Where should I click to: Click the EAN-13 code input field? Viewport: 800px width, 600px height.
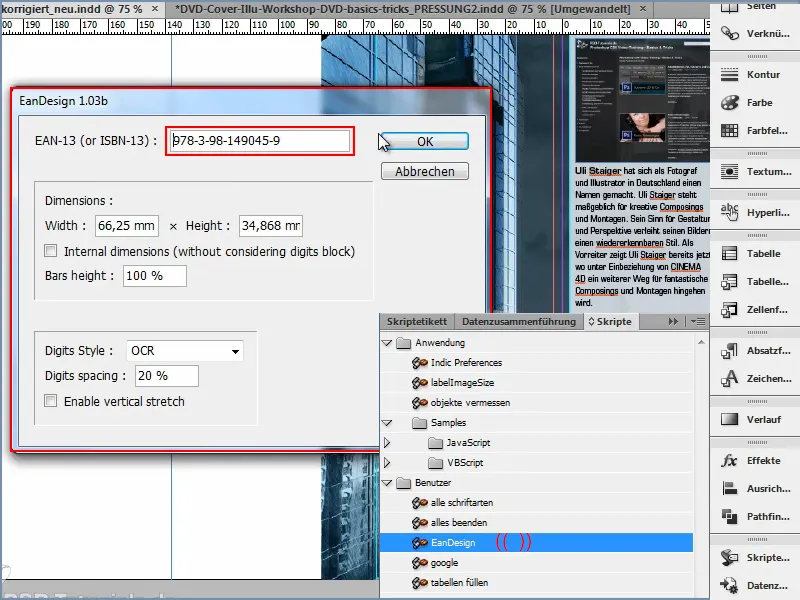point(260,141)
